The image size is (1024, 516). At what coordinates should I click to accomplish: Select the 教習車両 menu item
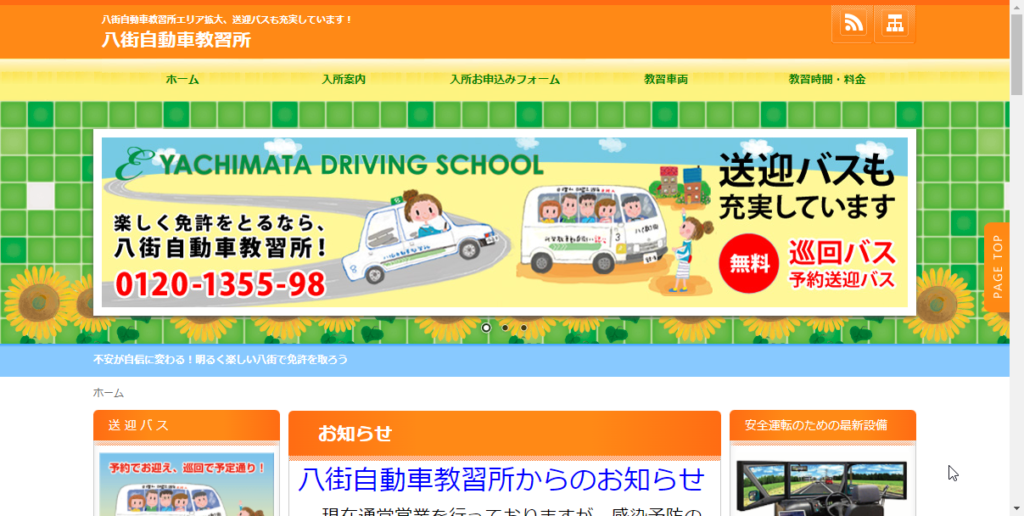666,80
